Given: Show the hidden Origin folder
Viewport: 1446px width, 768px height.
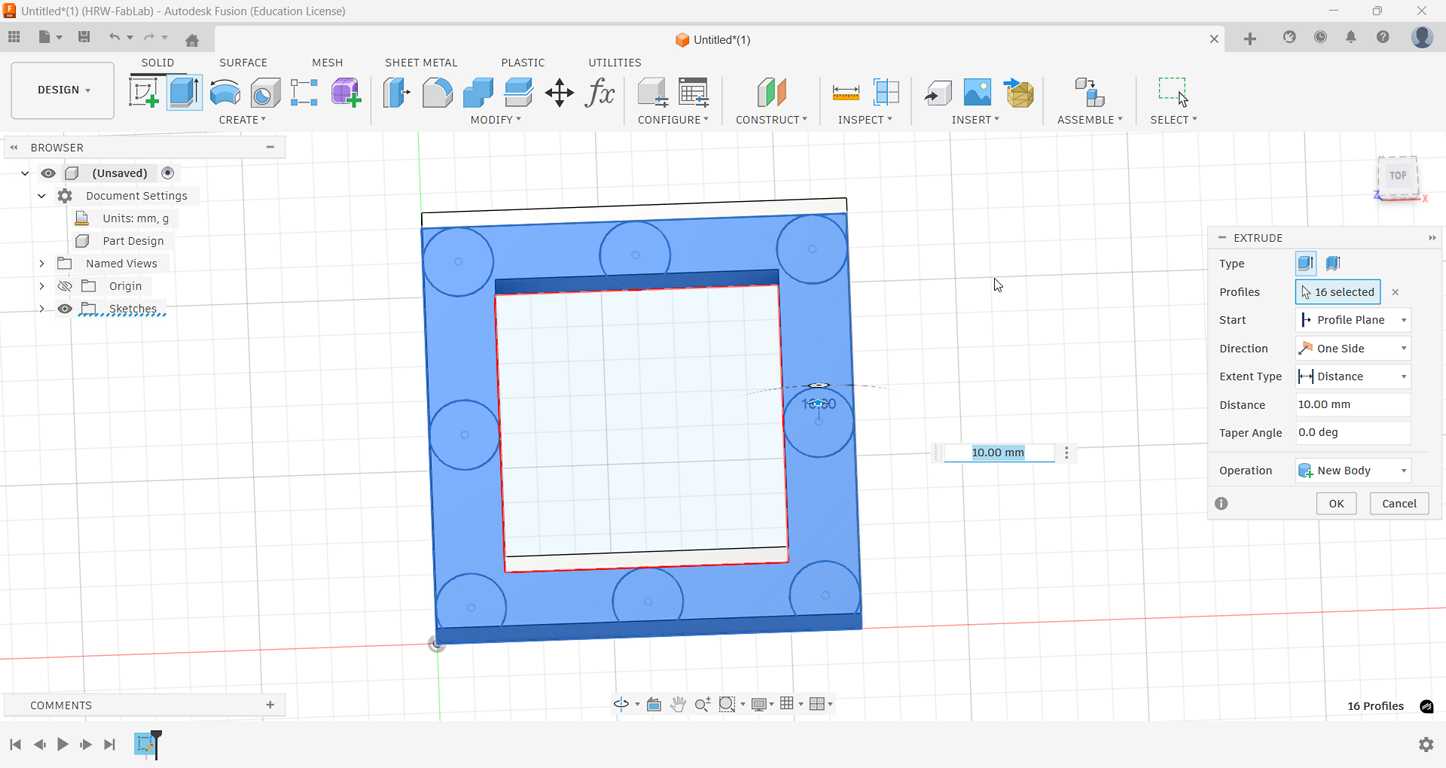Looking at the screenshot, I should tap(65, 286).
